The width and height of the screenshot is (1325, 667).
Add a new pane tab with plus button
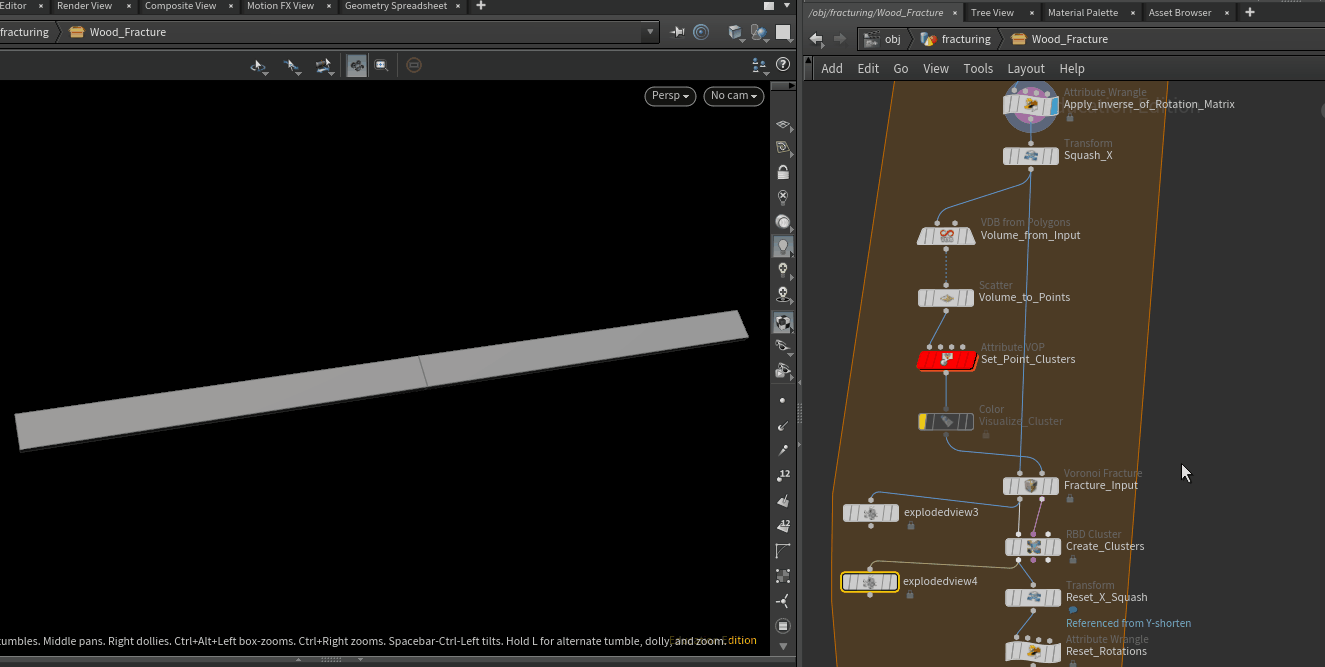pos(1249,12)
